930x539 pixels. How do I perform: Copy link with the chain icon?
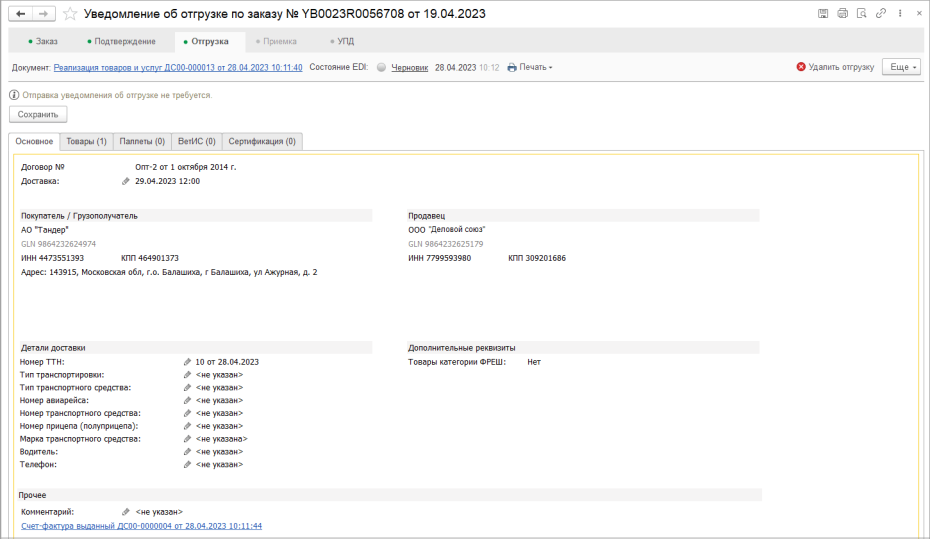coord(881,13)
